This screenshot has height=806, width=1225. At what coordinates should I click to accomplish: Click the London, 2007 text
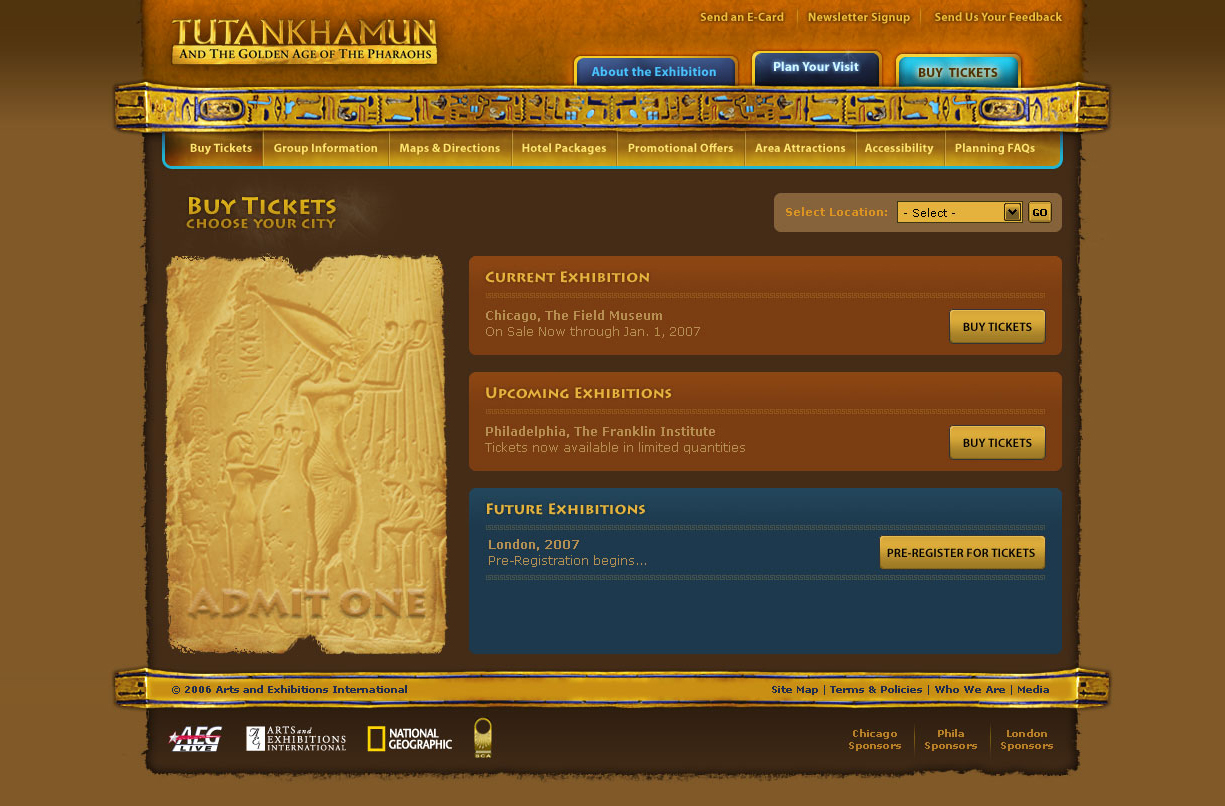coord(534,545)
